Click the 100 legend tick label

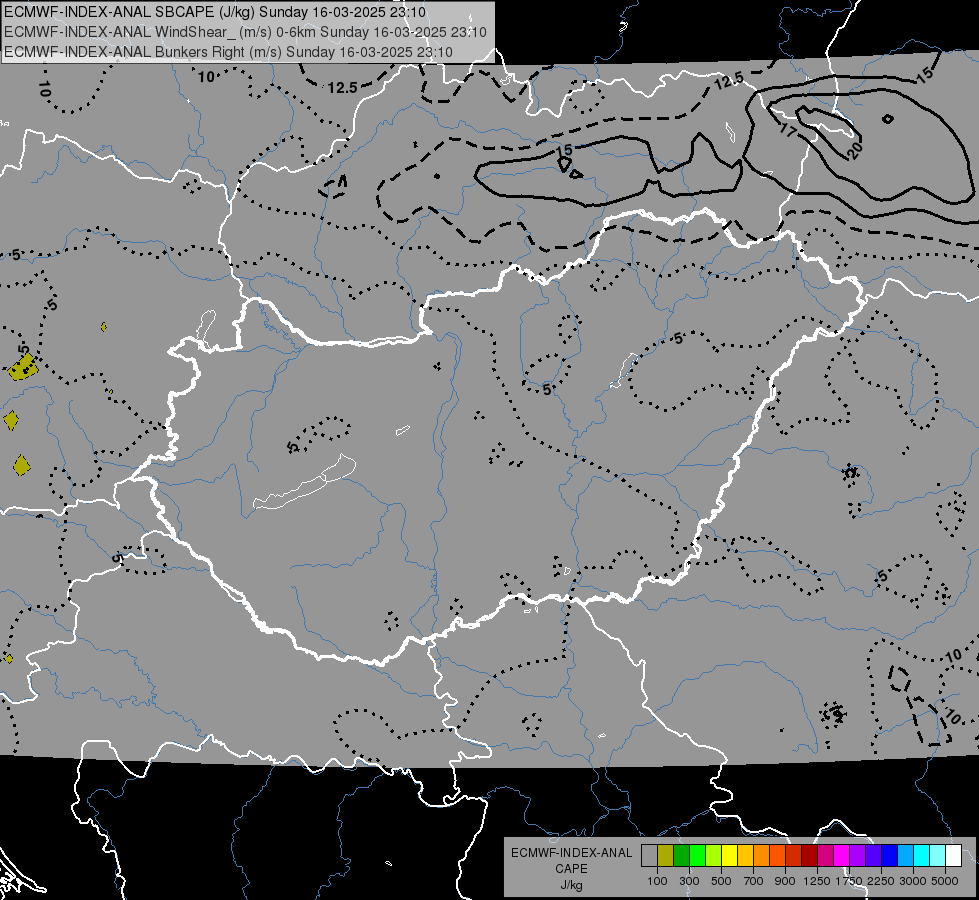[657, 881]
